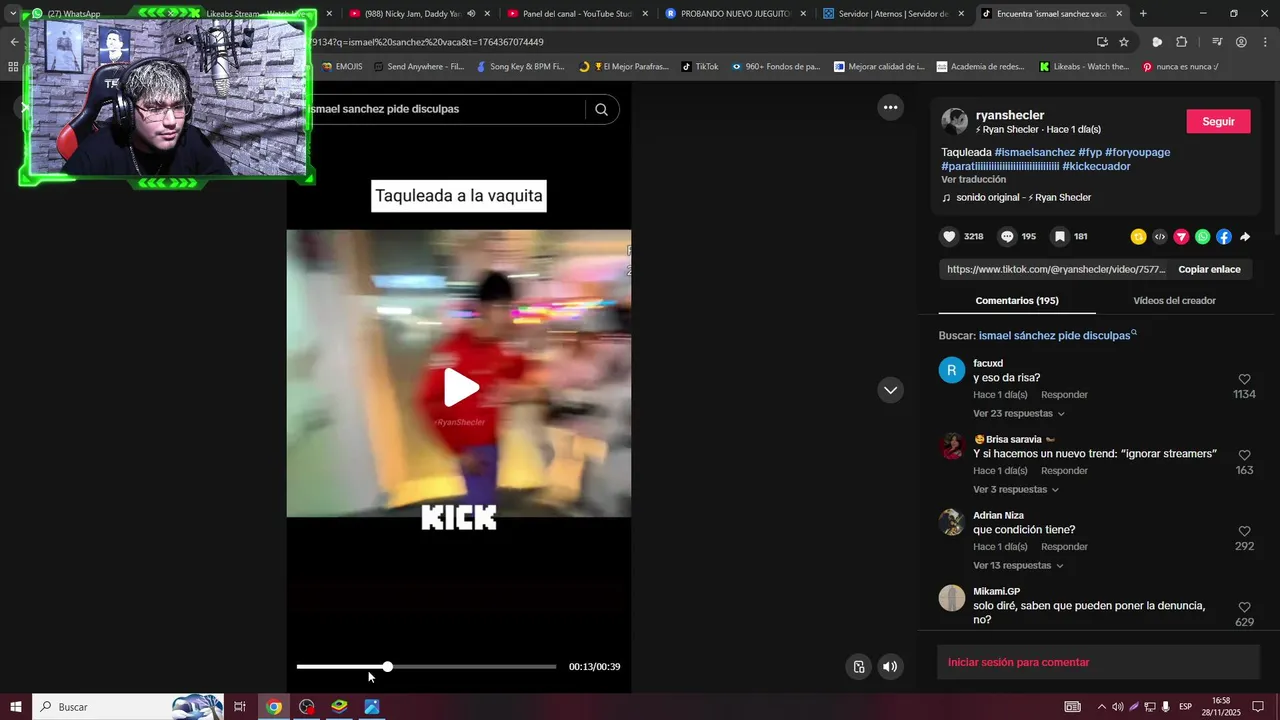Bookmark this page with star icon

1124,42
